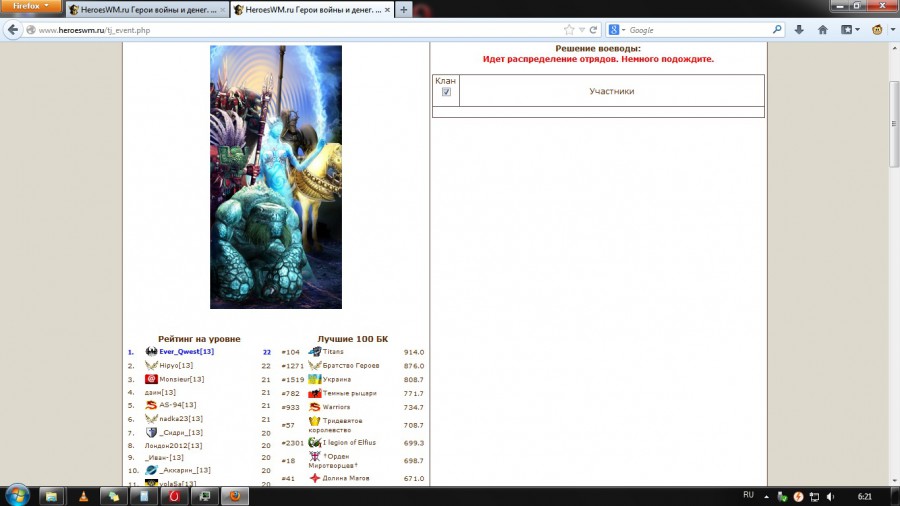Open the Тридевятое королевство clan link
The height and width of the screenshot is (506, 900).
point(336,425)
